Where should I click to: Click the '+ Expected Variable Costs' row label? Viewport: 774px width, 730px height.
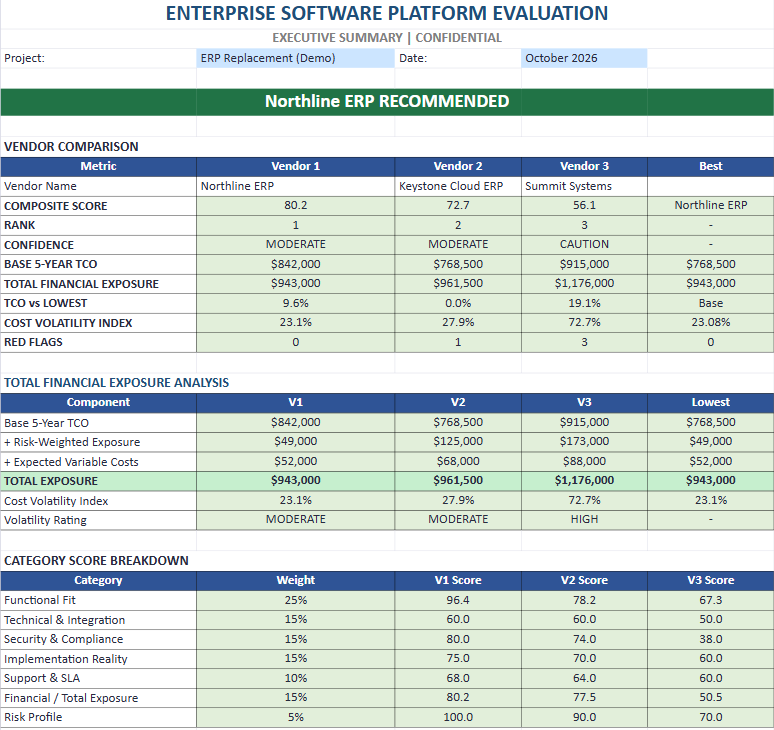[x=98, y=462]
